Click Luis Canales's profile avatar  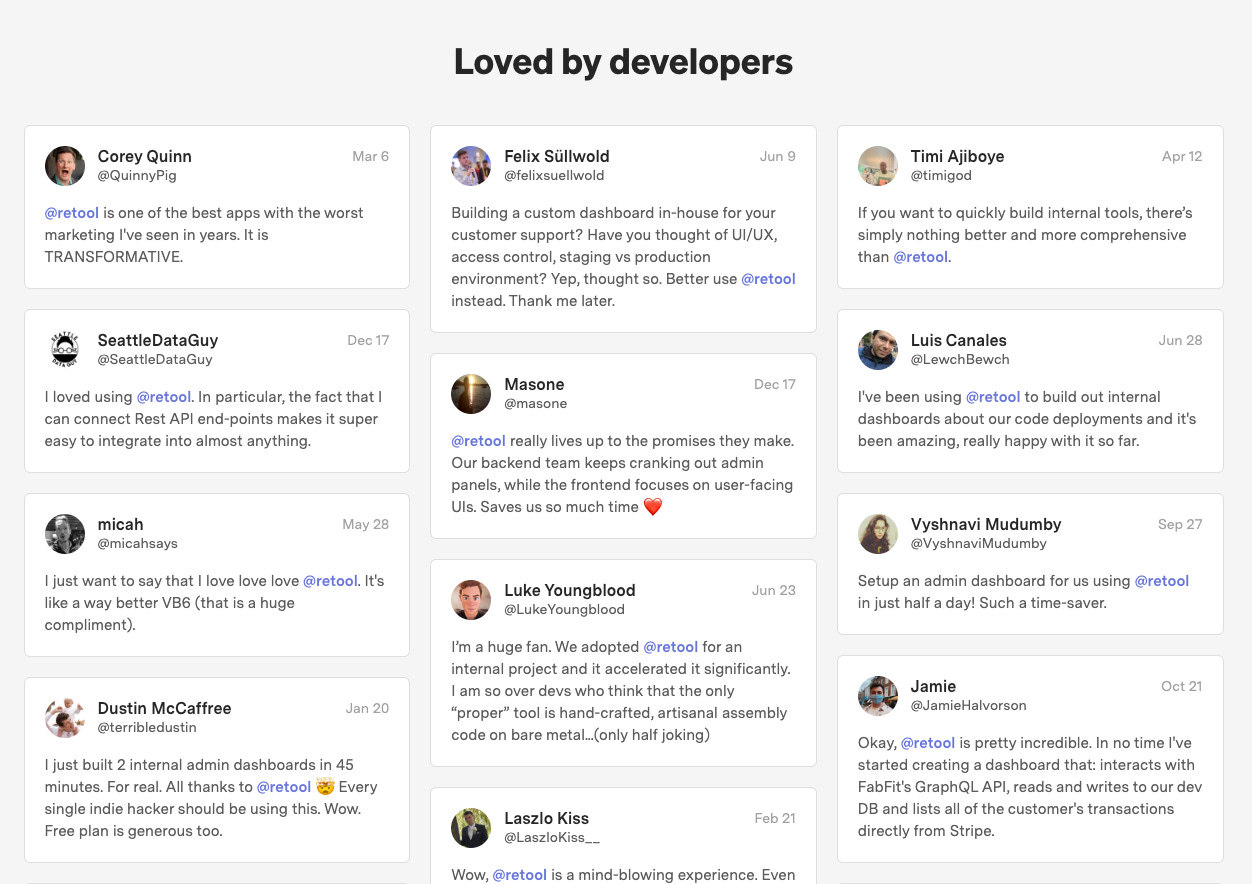878,350
